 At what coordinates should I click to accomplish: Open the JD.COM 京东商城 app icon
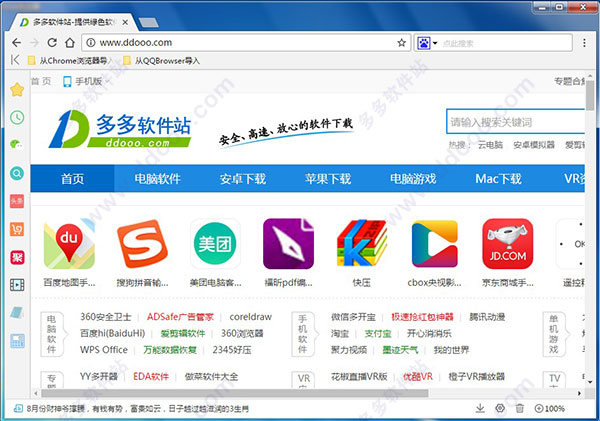pyautogui.click(x=508, y=244)
